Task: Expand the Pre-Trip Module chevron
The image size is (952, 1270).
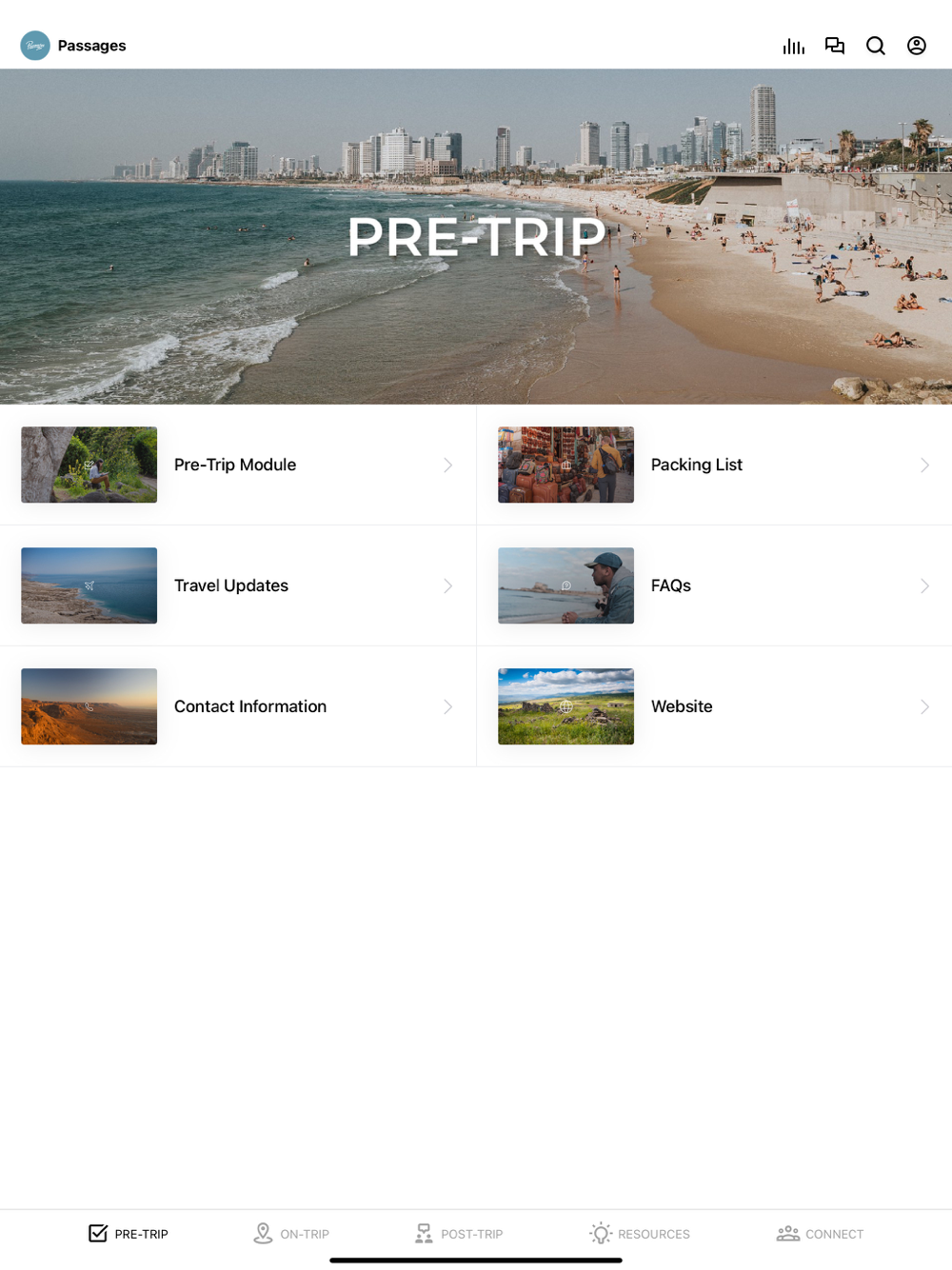Action: [447, 465]
